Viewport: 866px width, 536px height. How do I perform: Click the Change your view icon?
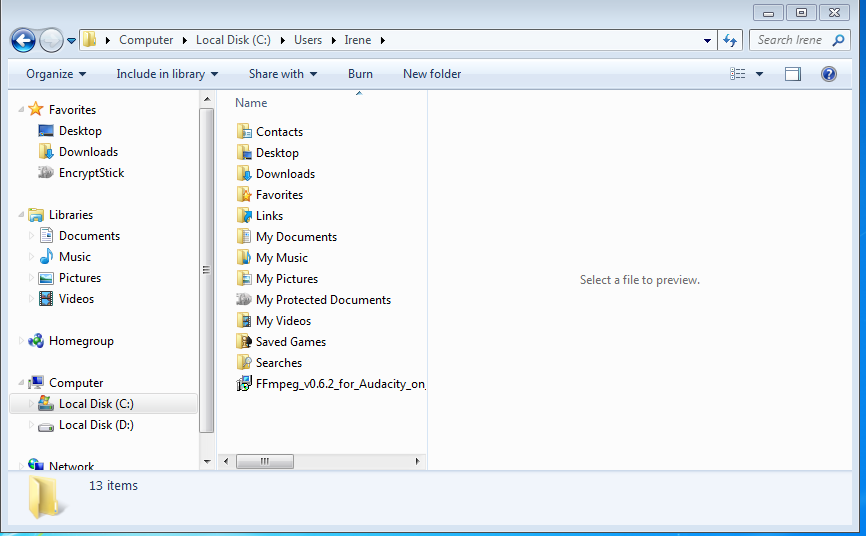click(737, 74)
